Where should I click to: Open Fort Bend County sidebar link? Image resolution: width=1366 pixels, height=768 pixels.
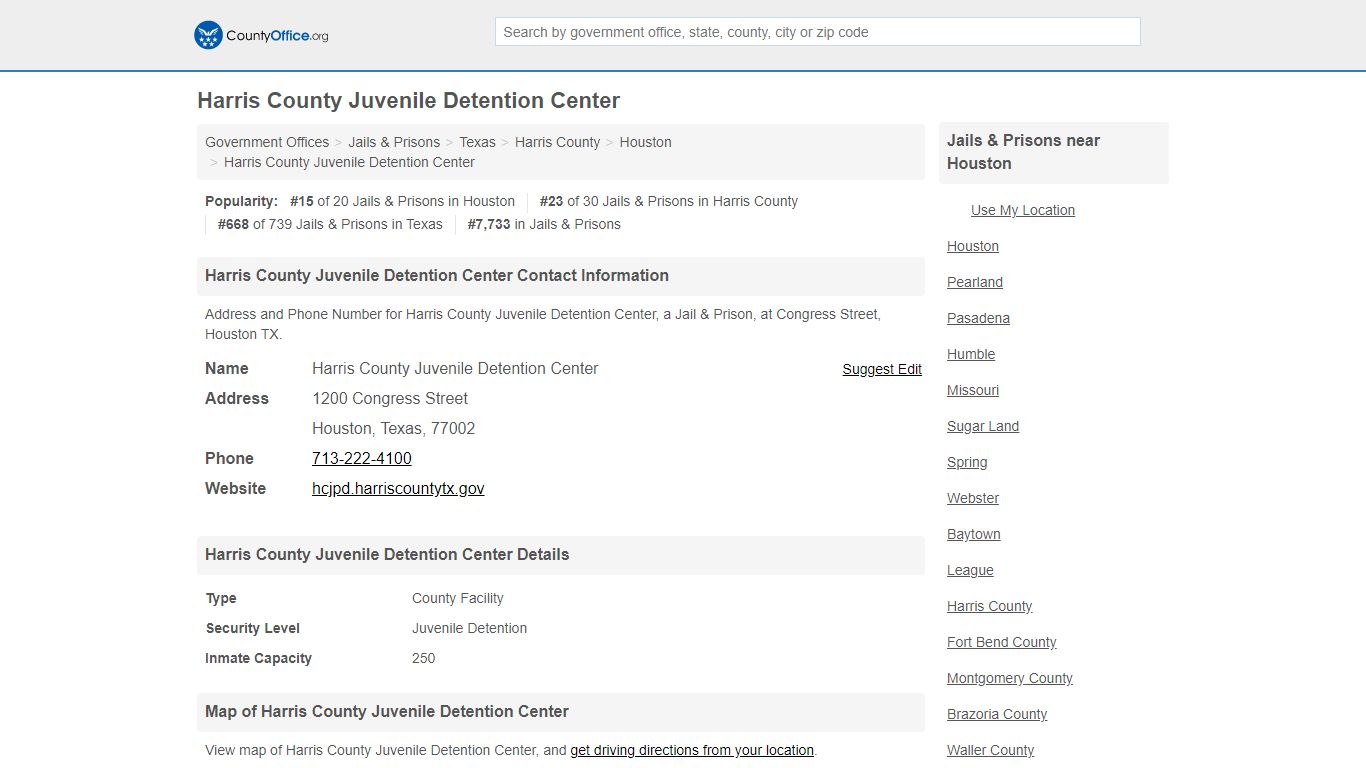point(1002,642)
